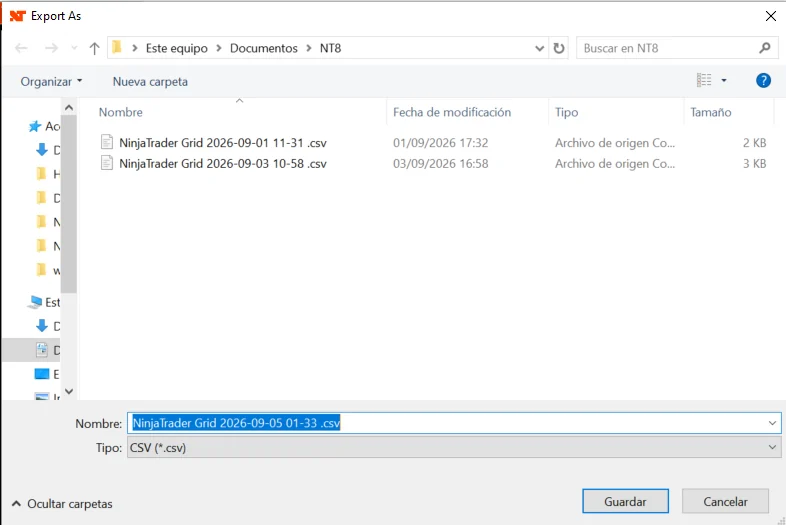Select the Este equipo computer tree item
The image size is (786, 525).
44,302
